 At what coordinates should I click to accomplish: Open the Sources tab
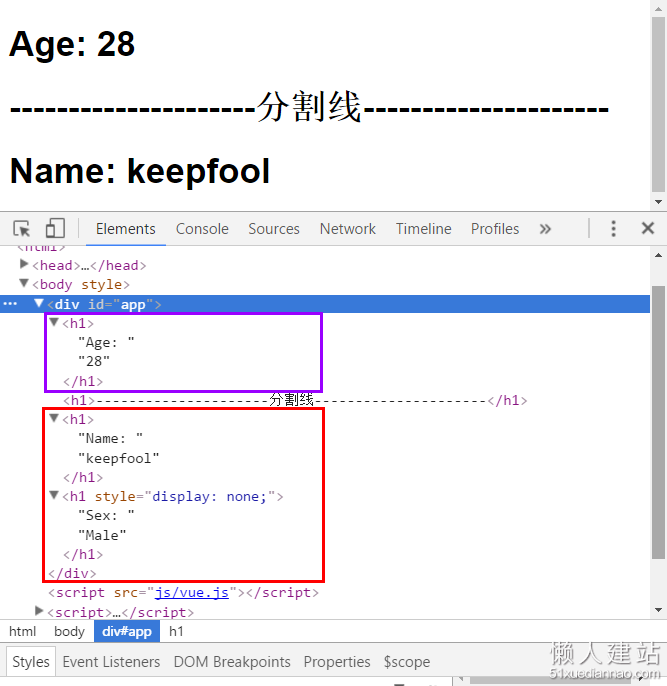point(274,229)
